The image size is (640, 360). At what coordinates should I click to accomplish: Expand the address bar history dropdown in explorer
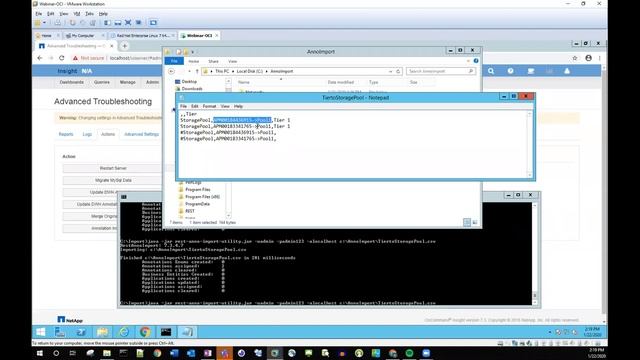click(390, 71)
